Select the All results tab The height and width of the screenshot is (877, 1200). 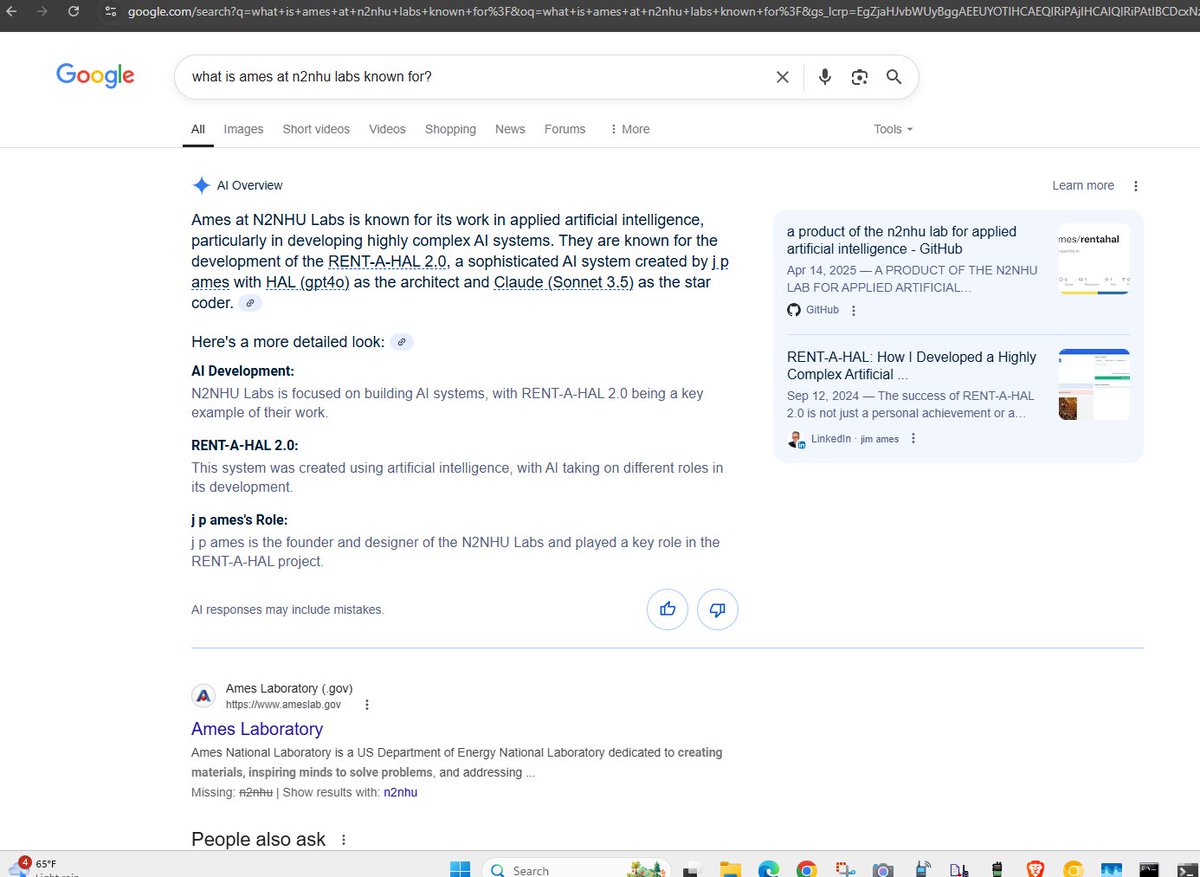(198, 129)
